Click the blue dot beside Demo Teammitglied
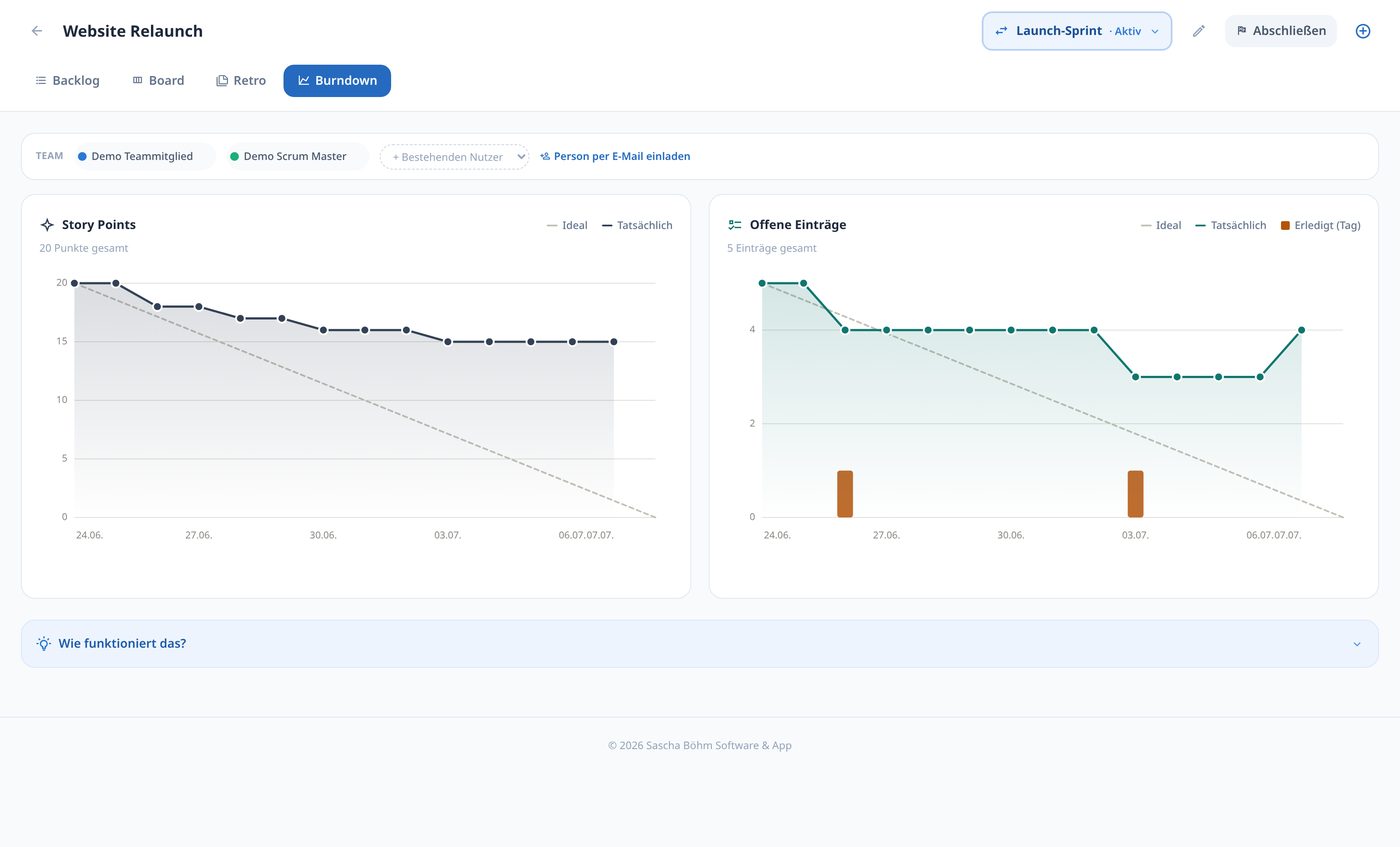This screenshot has width=1400, height=847. [82, 157]
